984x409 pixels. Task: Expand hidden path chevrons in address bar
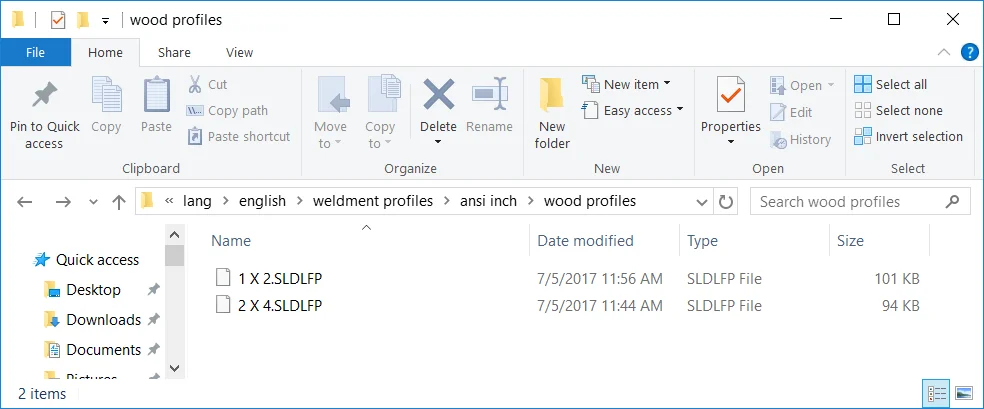168,201
